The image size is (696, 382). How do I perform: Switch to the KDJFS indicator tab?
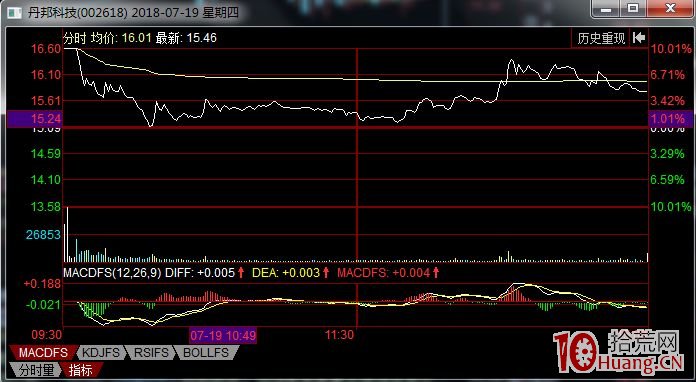coord(101,353)
